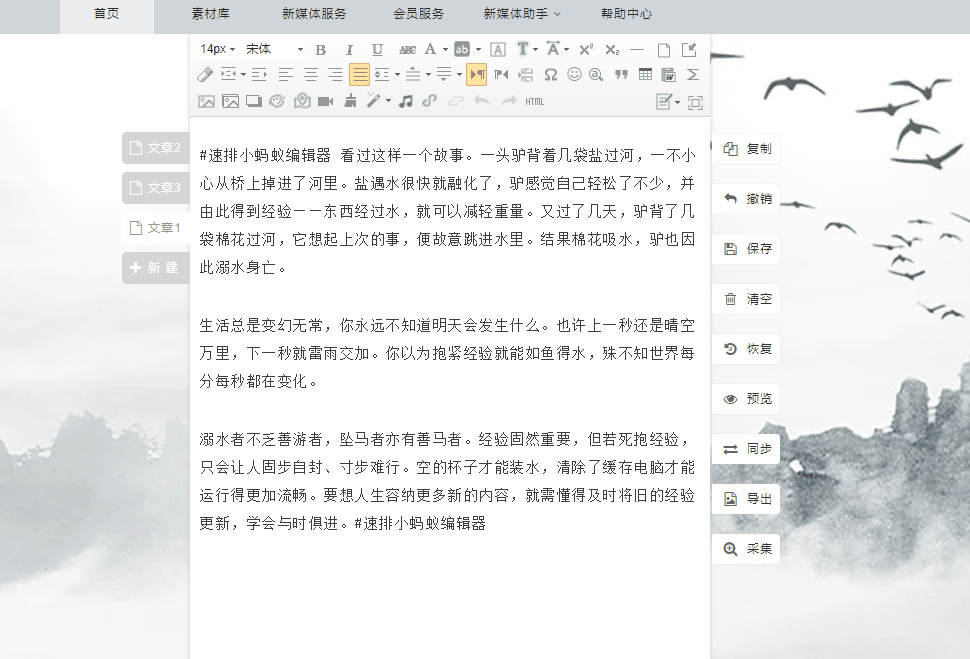Toggle italic formatting
Screen dimensions: 970x659
[x=349, y=49]
